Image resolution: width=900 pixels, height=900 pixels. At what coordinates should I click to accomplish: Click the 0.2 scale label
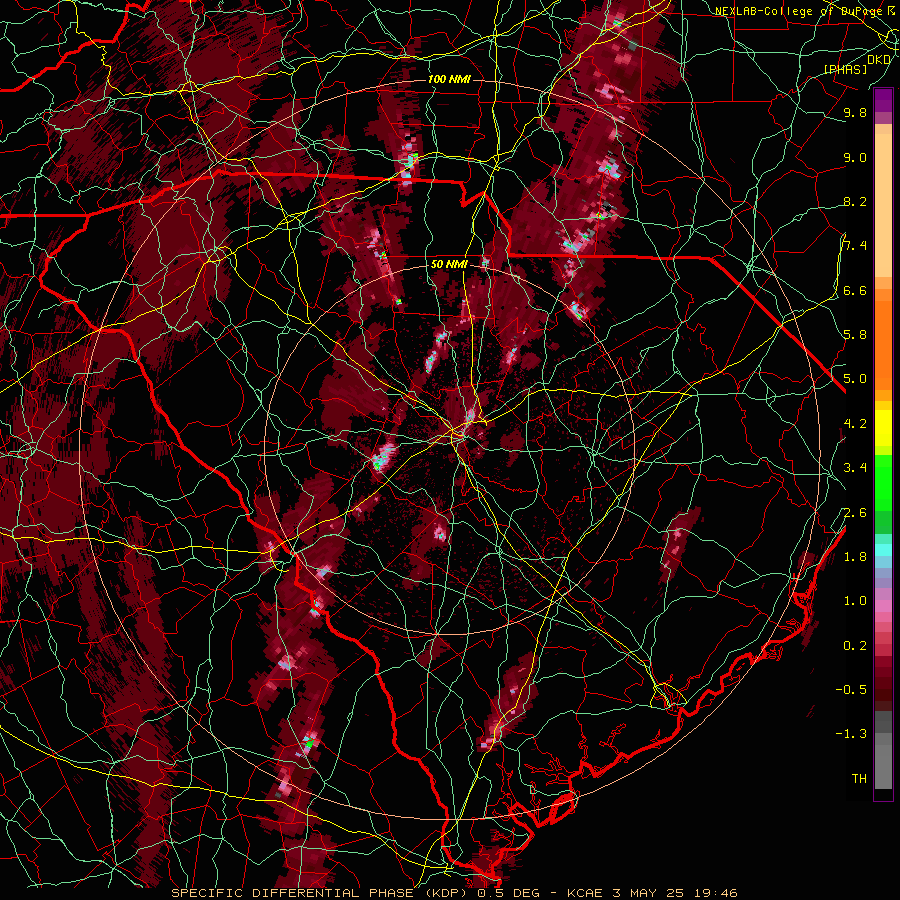pos(855,646)
